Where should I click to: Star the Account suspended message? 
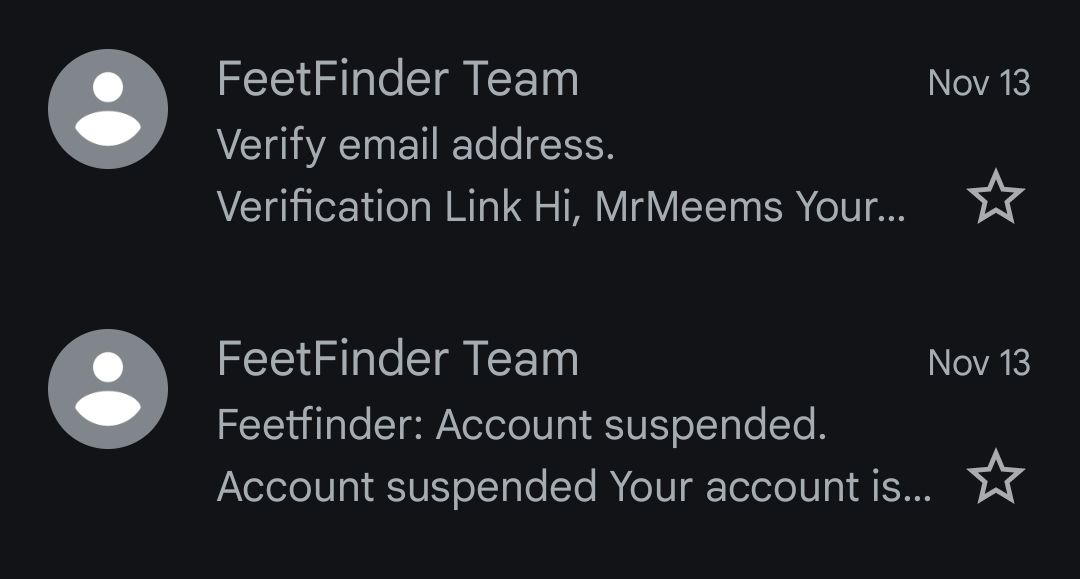(995, 477)
